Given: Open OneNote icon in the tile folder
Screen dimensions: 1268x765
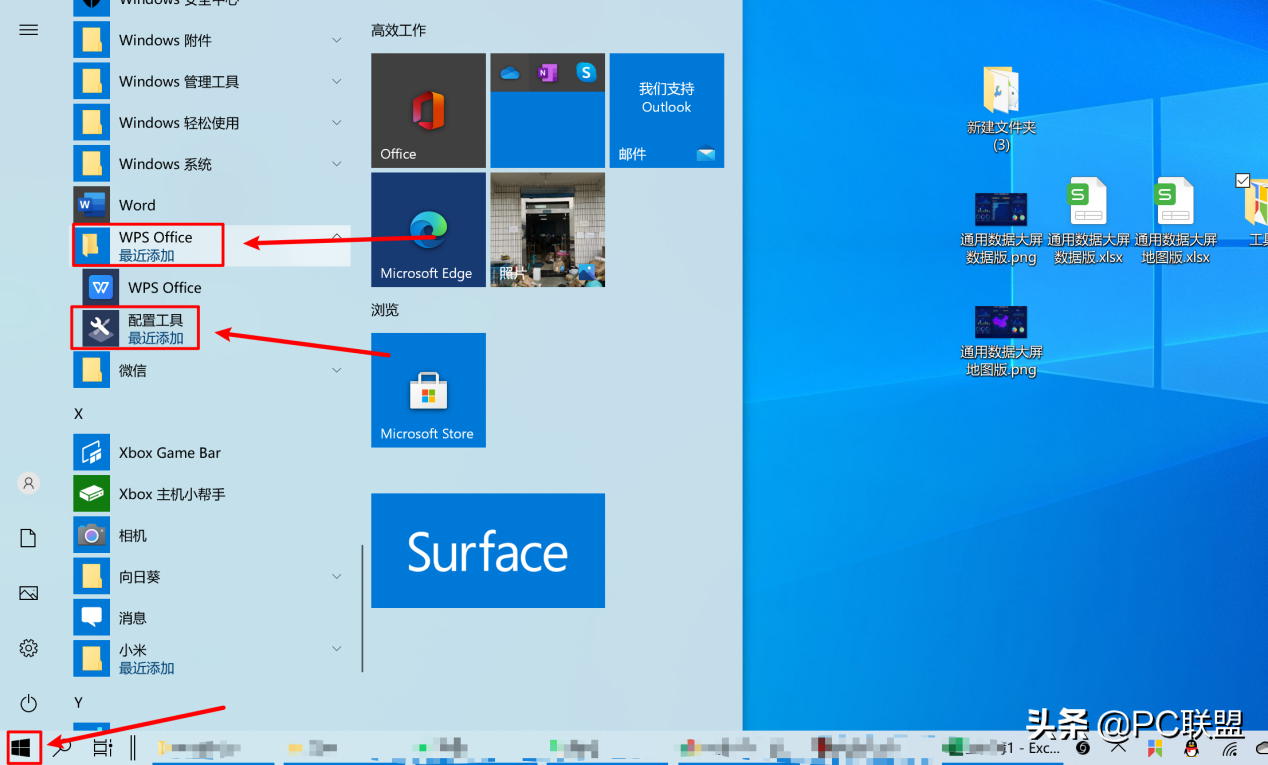Looking at the screenshot, I should pos(547,72).
